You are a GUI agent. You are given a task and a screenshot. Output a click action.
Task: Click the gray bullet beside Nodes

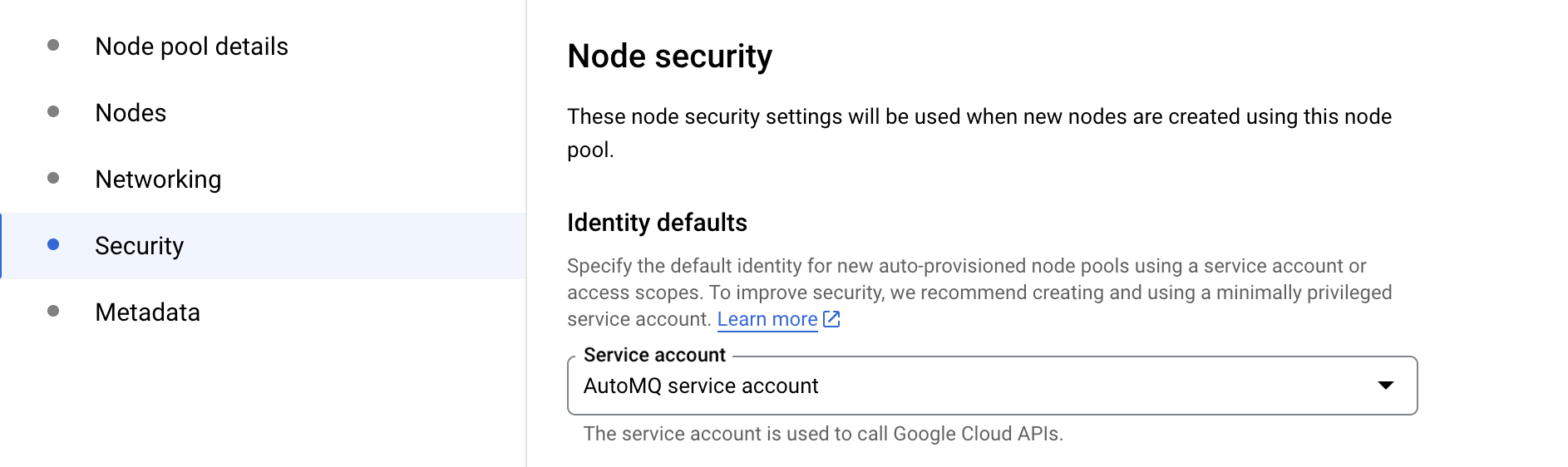coord(53,111)
